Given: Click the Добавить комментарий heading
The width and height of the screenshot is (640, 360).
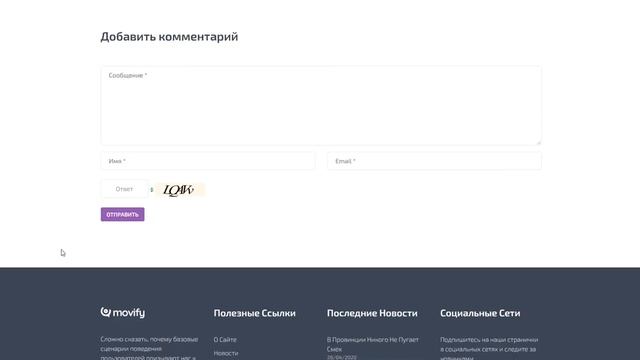Looking at the screenshot, I should (x=169, y=36).
